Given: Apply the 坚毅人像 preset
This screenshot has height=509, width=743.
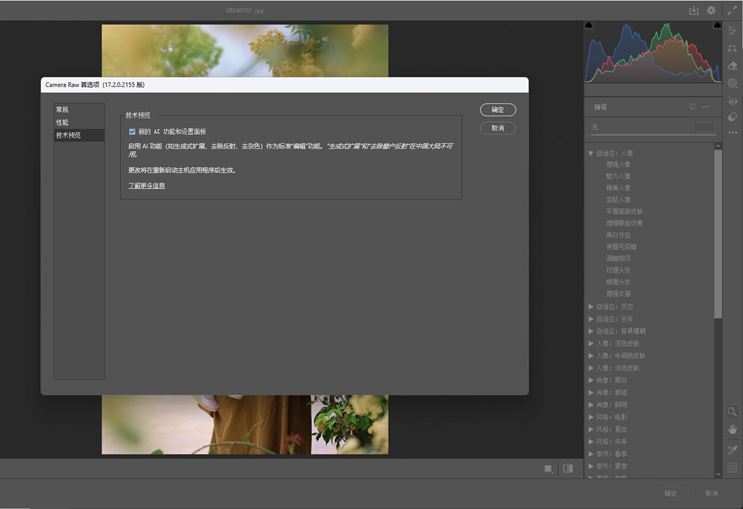Looking at the screenshot, I should 618,200.
